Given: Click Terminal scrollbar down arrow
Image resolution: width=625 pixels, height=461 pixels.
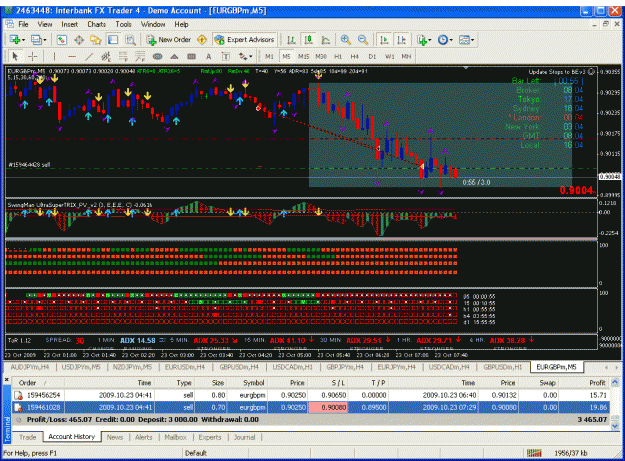Looking at the screenshot, I should point(615,427).
